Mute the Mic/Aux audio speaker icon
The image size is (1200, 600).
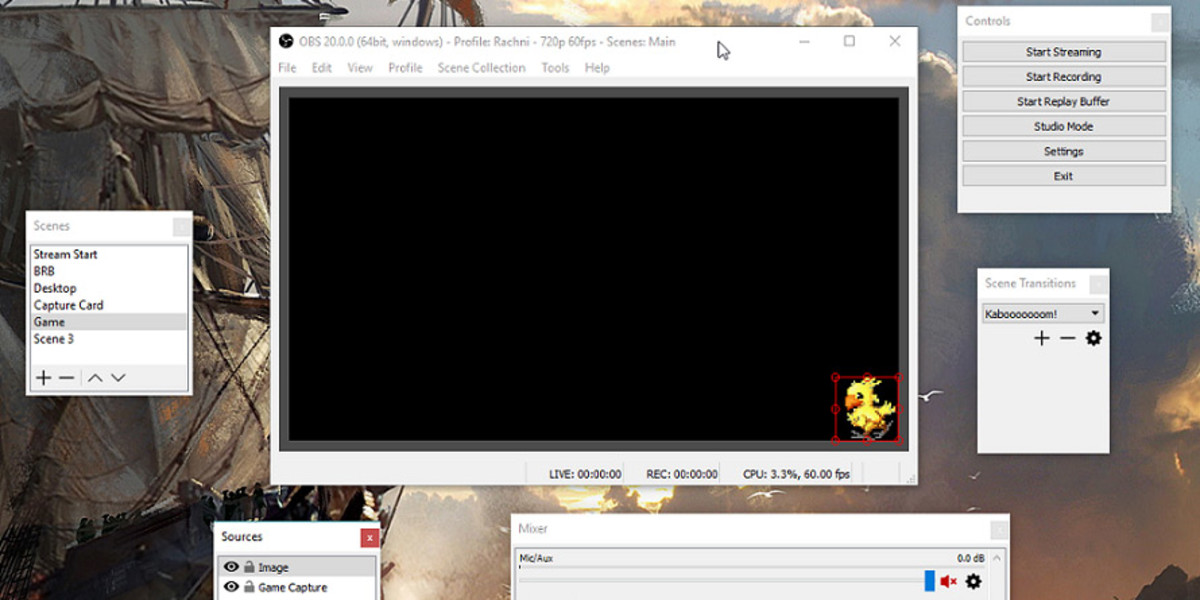pos(948,581)
